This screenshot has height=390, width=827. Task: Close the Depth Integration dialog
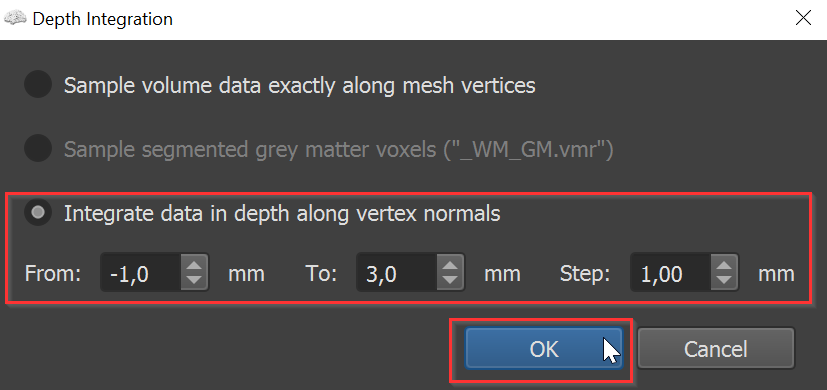click(803, 18)
